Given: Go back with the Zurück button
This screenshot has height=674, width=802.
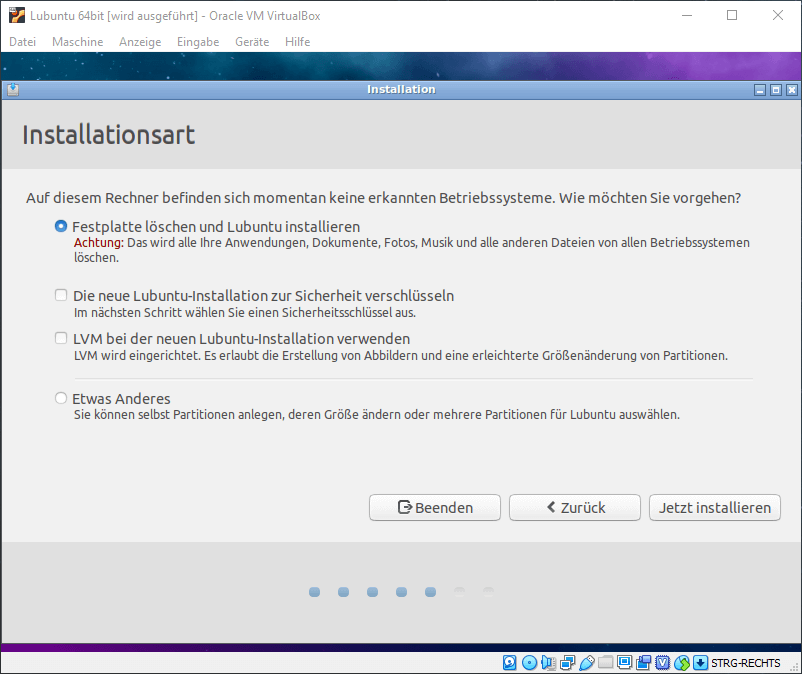Looking at the screenshot, I should [575, 507].
